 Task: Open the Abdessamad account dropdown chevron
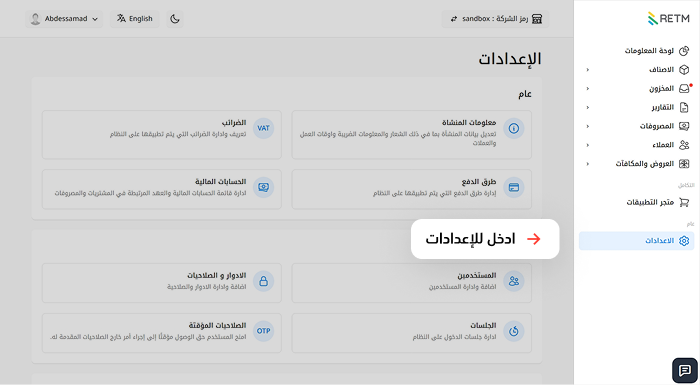[x=95, y=19]
